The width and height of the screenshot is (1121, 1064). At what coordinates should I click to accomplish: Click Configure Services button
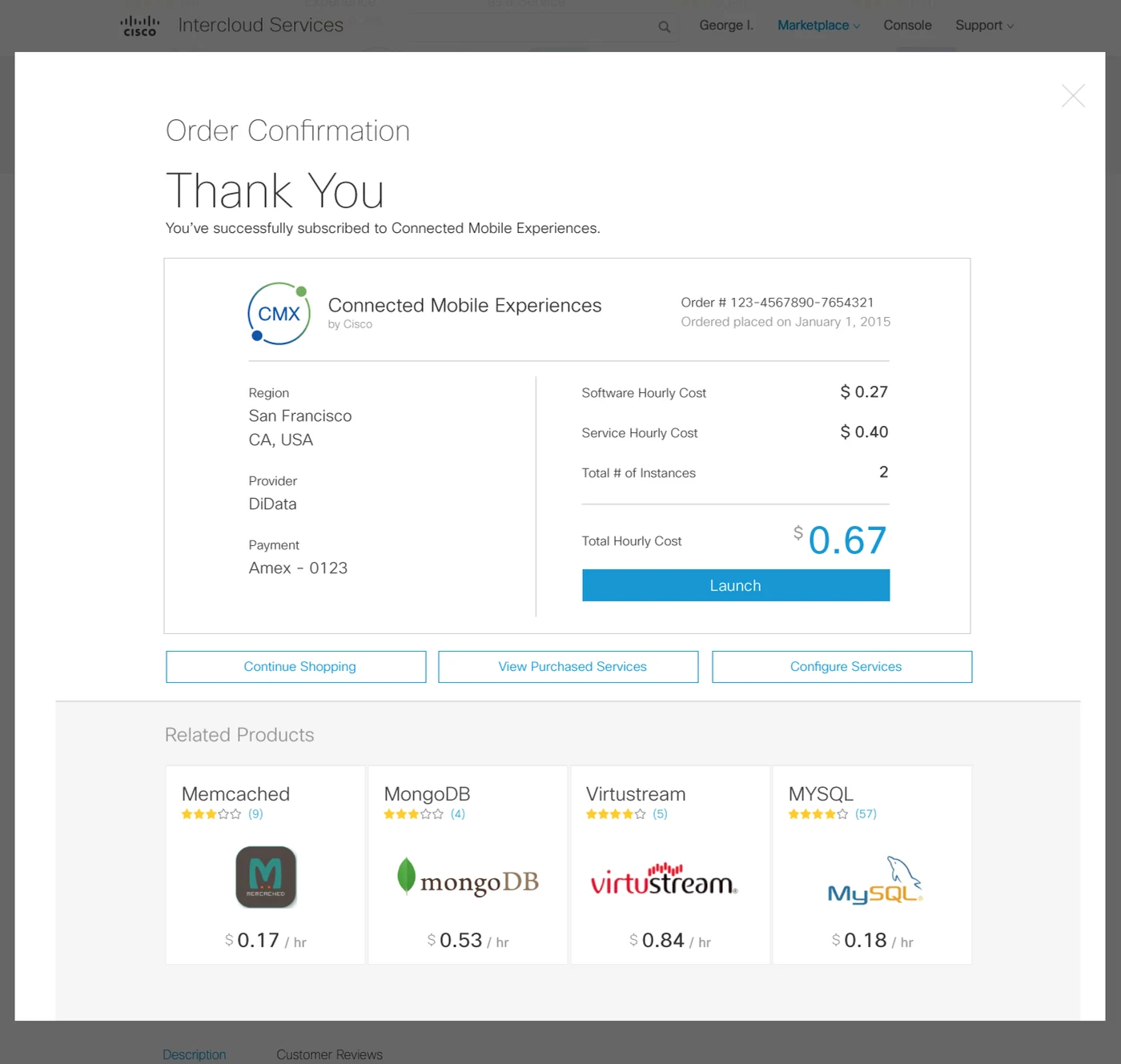842,667
